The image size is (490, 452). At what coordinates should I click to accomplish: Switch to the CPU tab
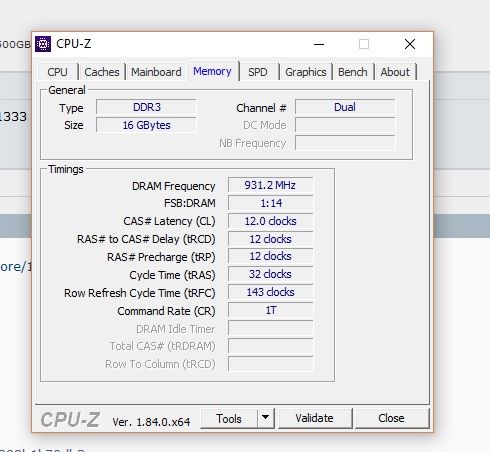point(58,72)
